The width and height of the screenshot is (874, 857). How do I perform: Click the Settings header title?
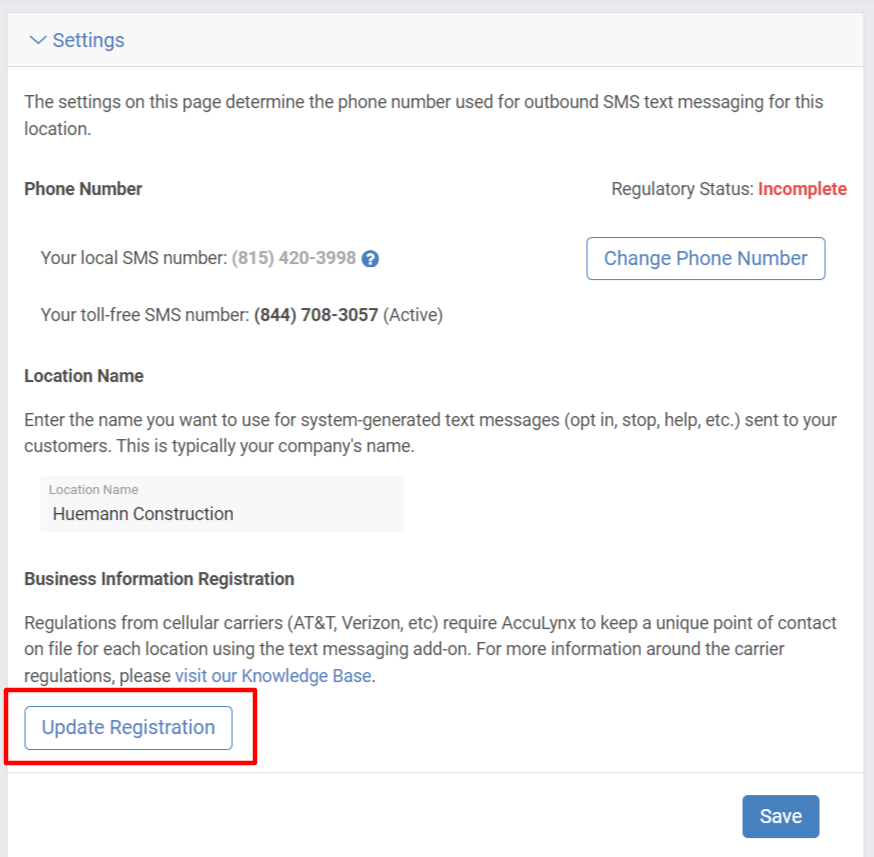tap(89, 40)
